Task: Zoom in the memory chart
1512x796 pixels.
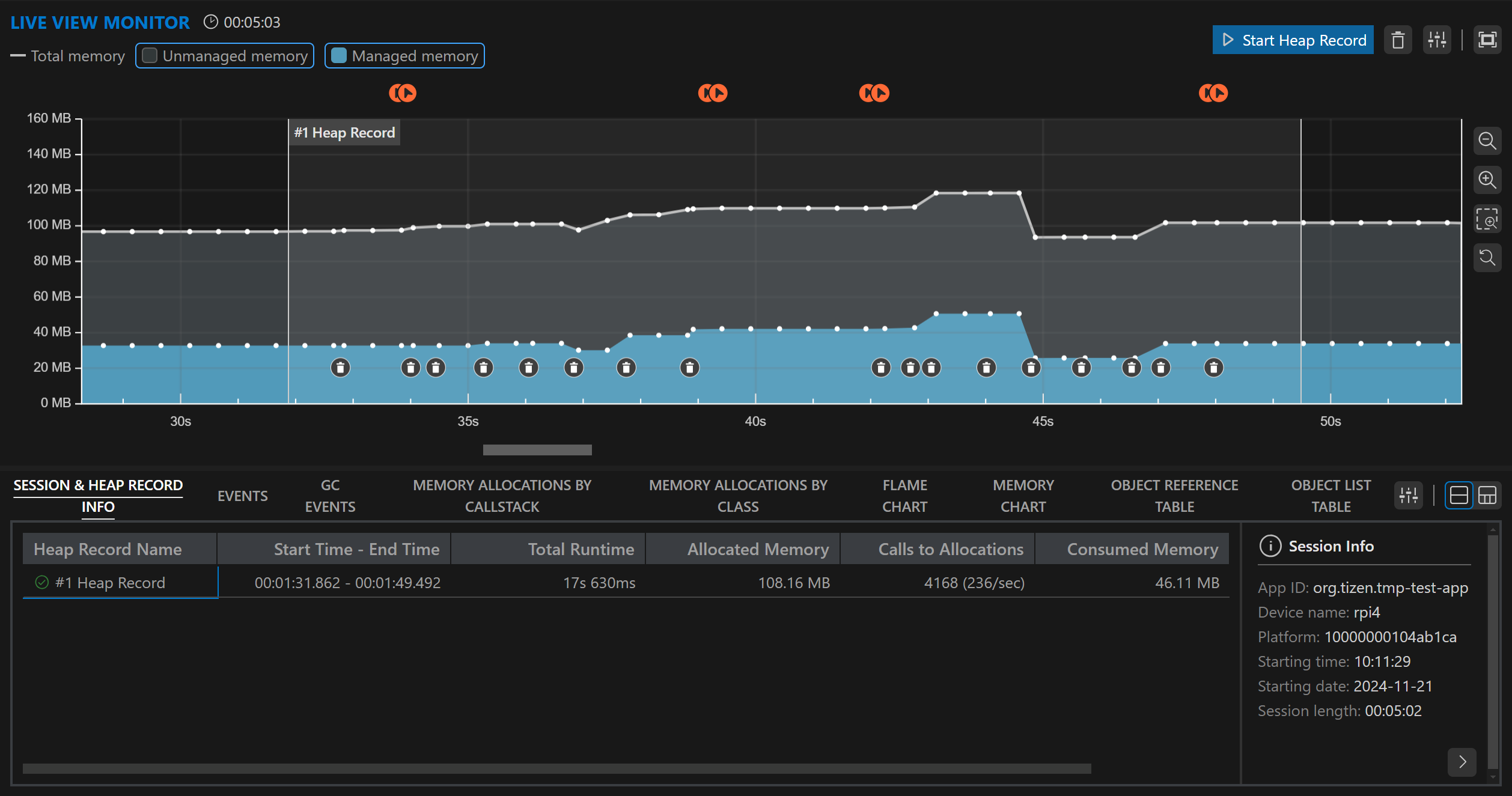Action: (x=1487, y=180)
